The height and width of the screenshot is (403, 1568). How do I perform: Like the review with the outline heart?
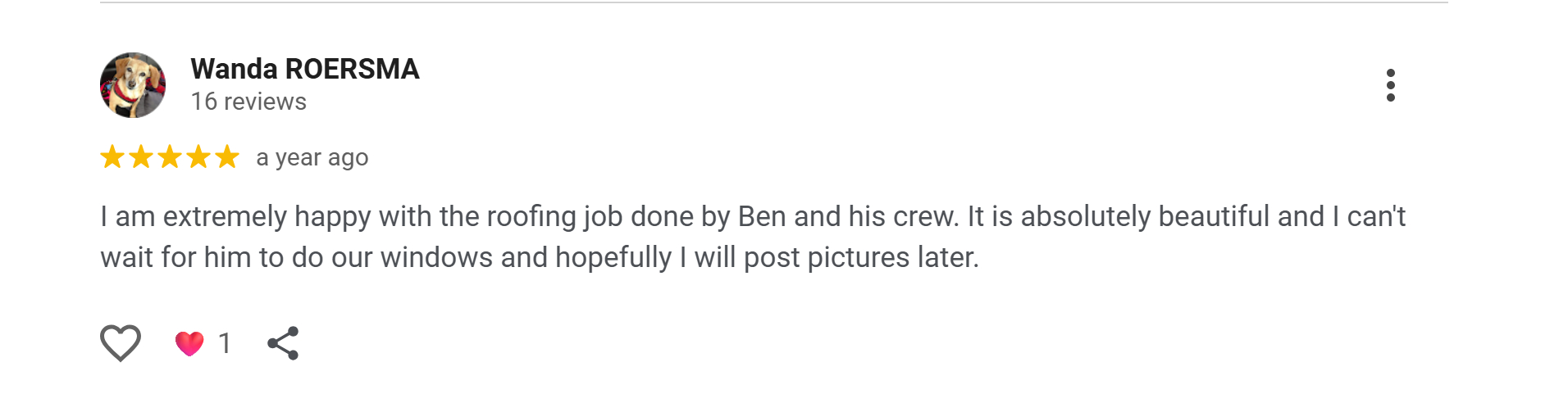click(x=121, y=342)
